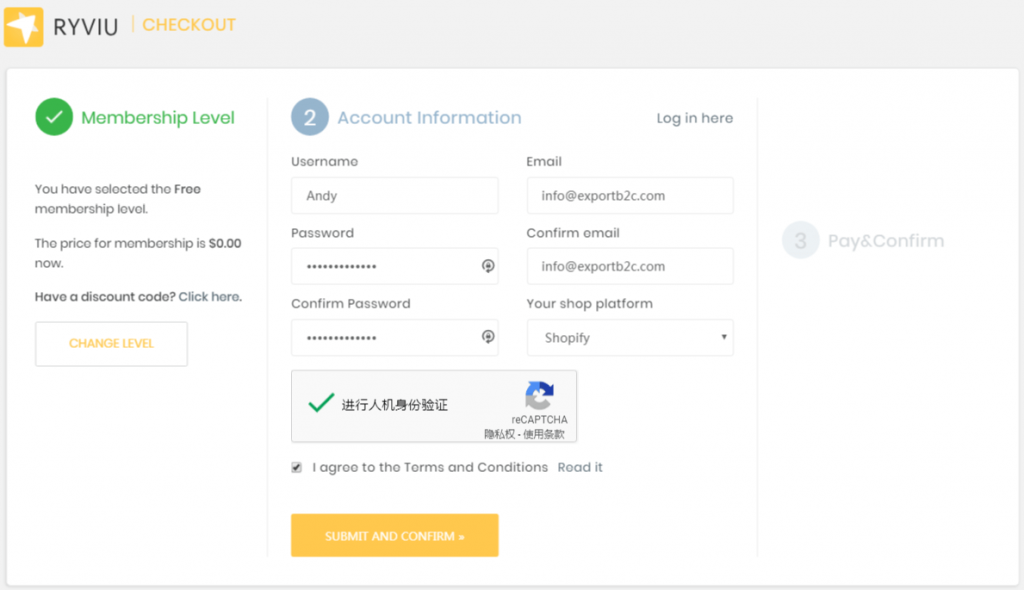Click the CHECKOUT header label
This screenshot has width=1024, height=590.
point(188,24)
